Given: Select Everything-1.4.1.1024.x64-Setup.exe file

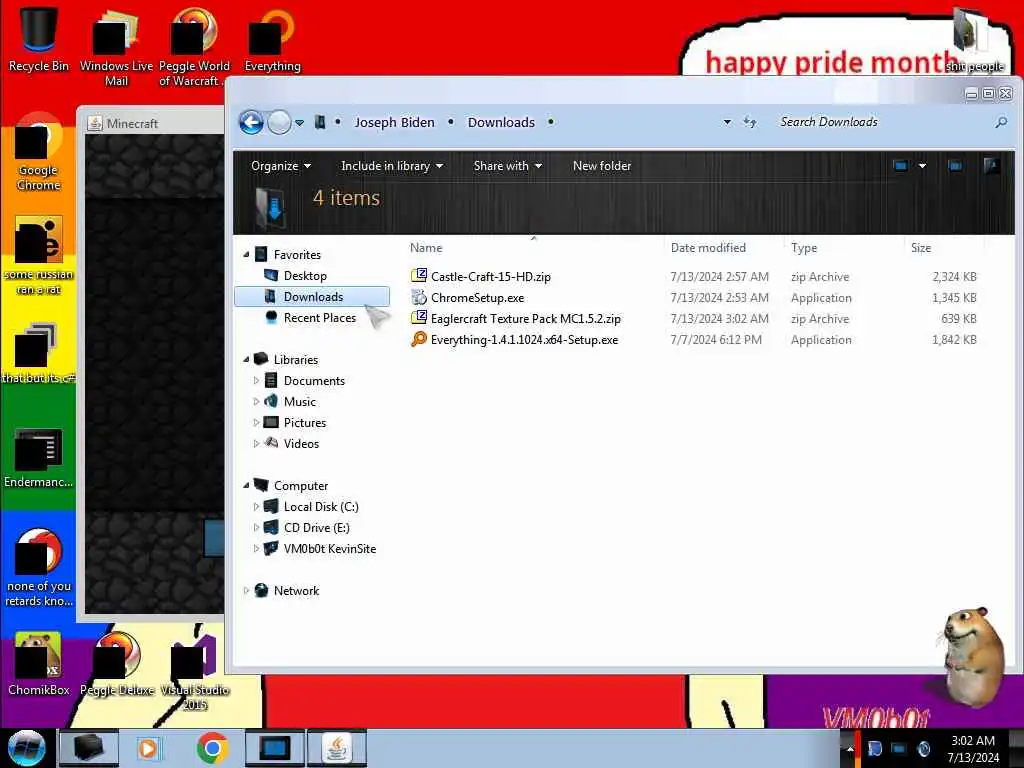Looking at the screenshot, I should [524, 340].
